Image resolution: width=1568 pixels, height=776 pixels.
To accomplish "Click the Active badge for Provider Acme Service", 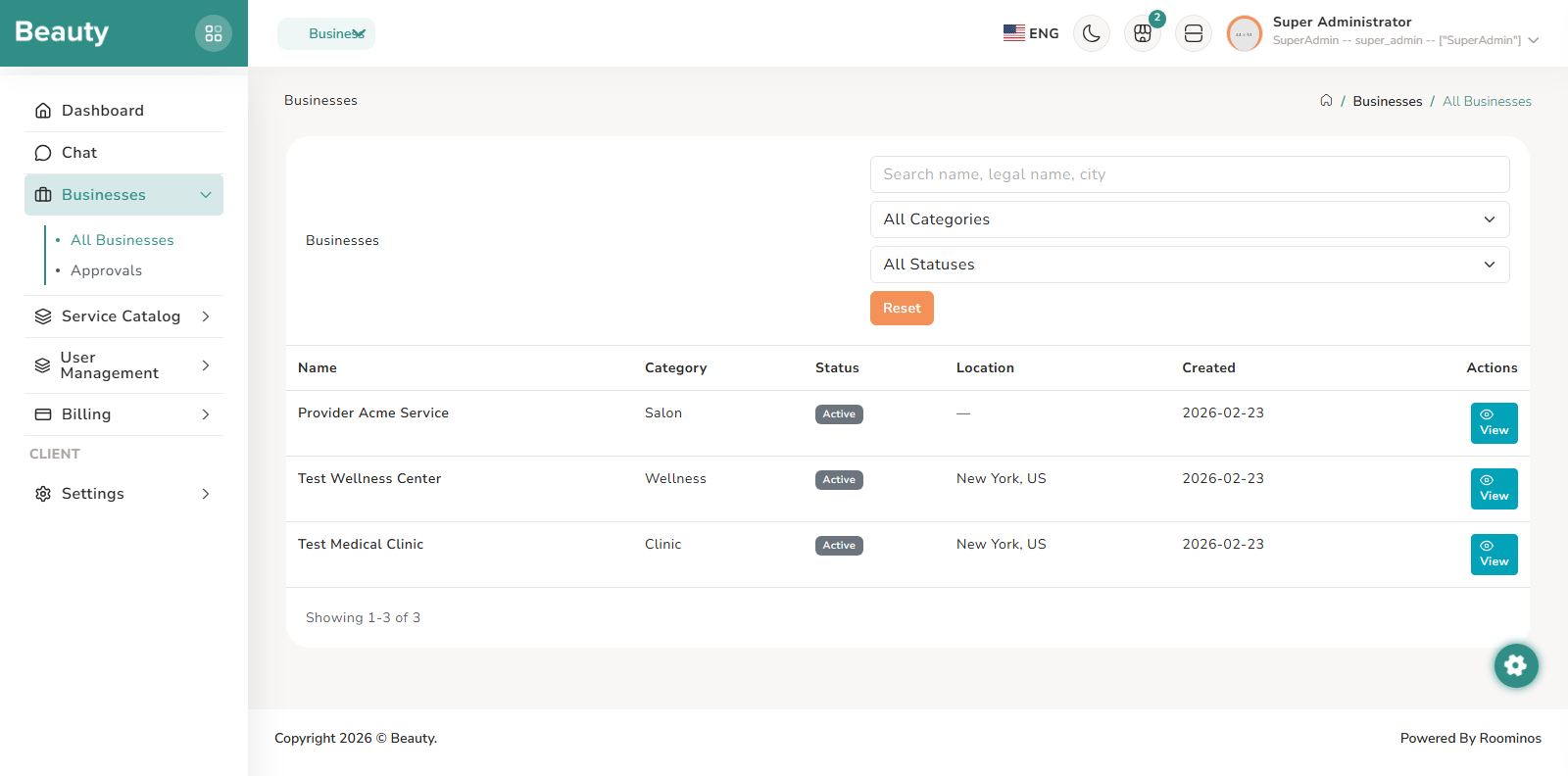I will coord(839,414).
